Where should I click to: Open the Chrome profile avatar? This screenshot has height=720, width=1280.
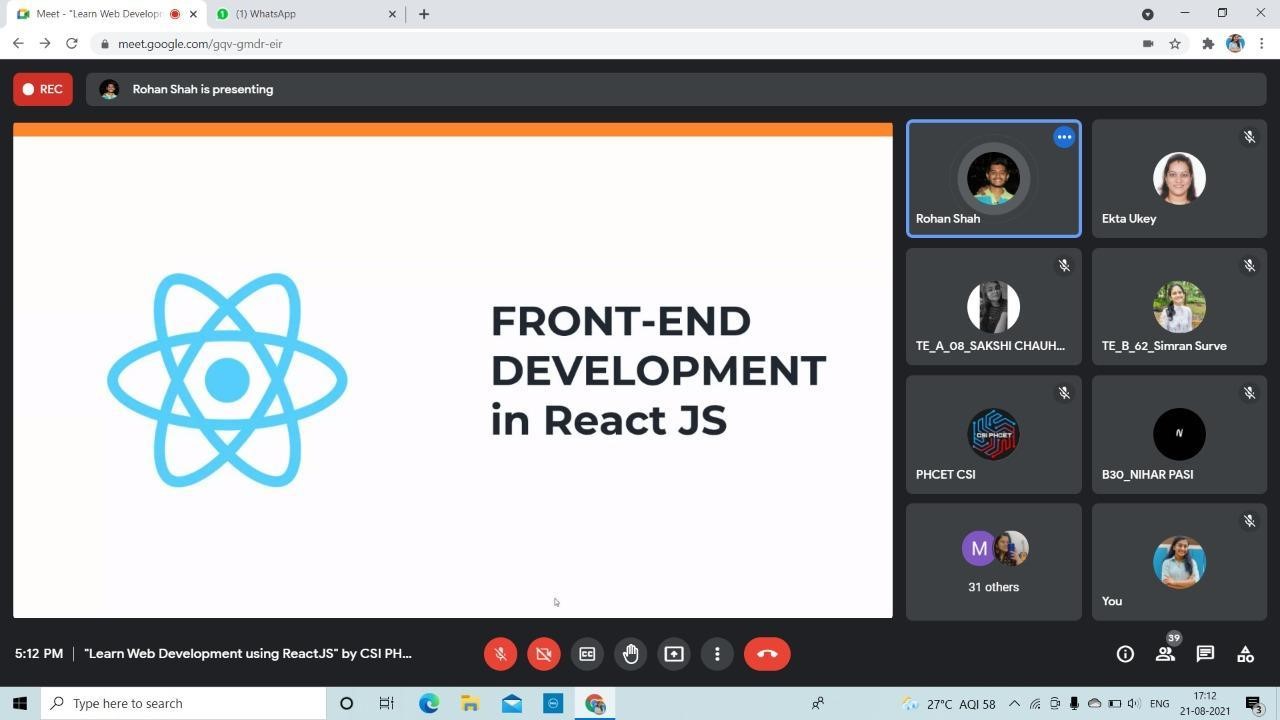[1235, 44]
